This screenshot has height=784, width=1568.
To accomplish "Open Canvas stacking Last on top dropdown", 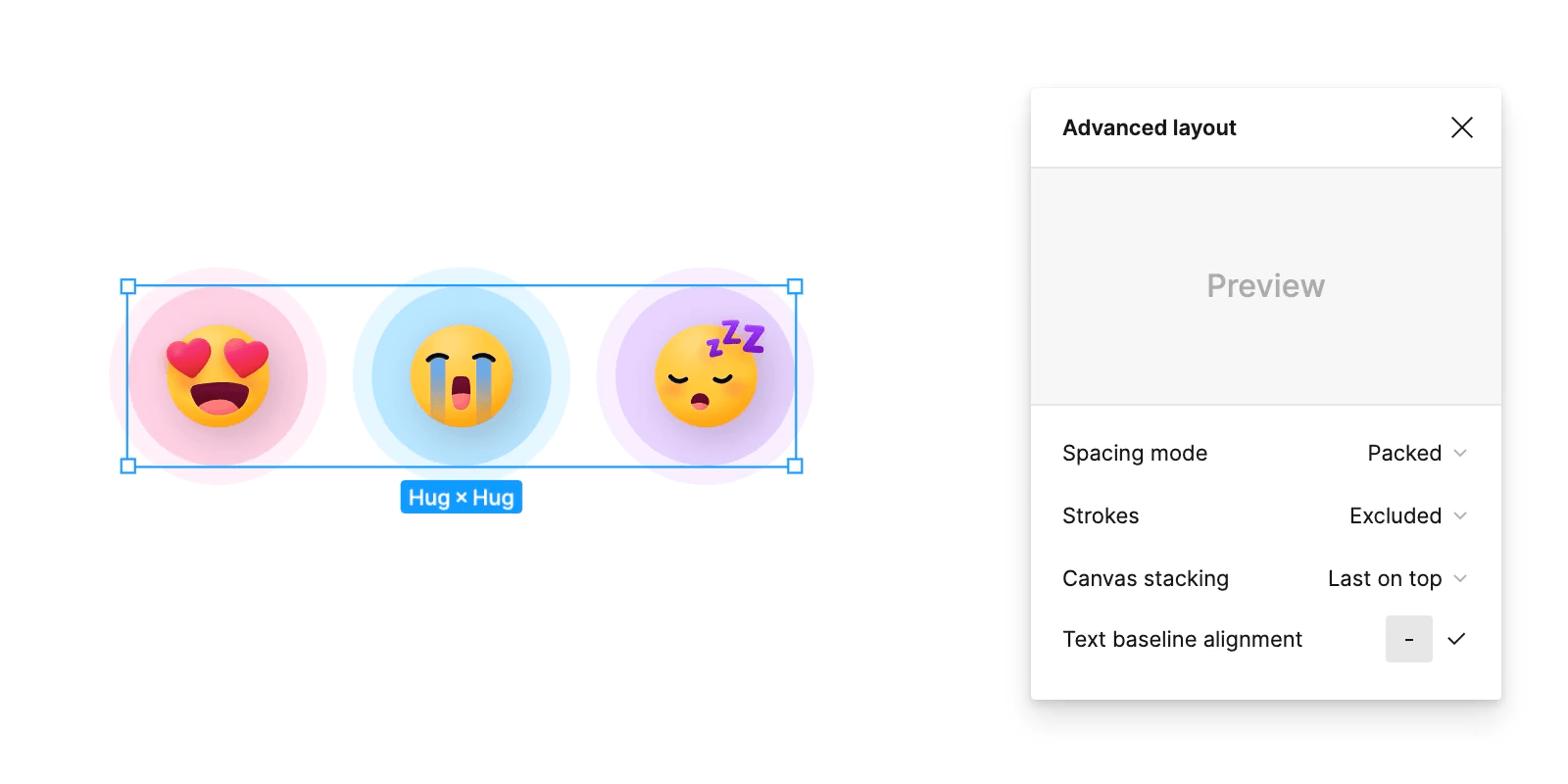I will [1397, 578].
